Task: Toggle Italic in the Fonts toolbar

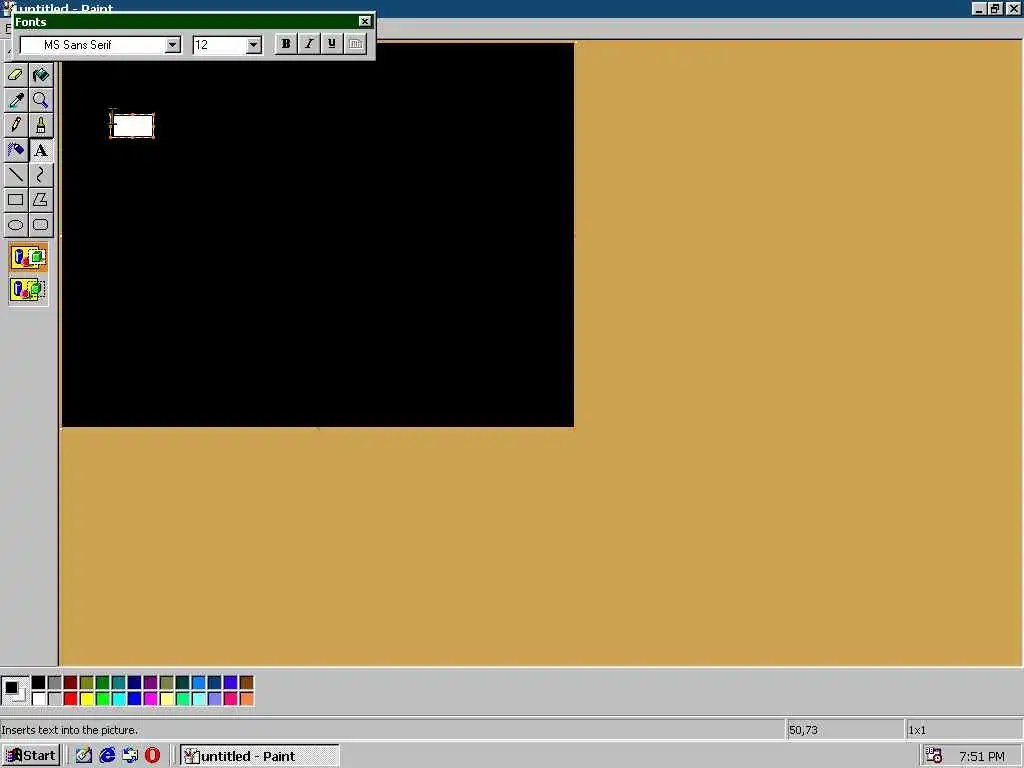Action: tap(309, 44)
